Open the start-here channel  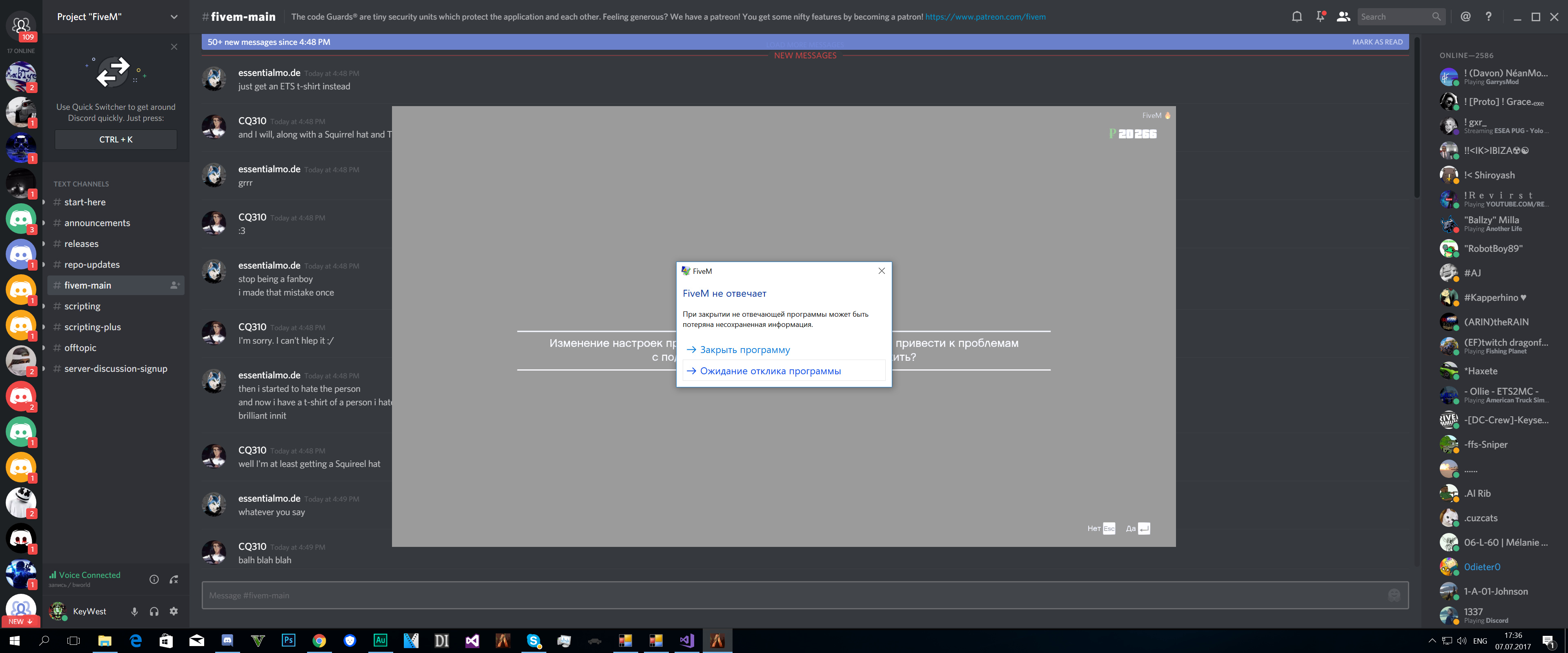[116, 202]
